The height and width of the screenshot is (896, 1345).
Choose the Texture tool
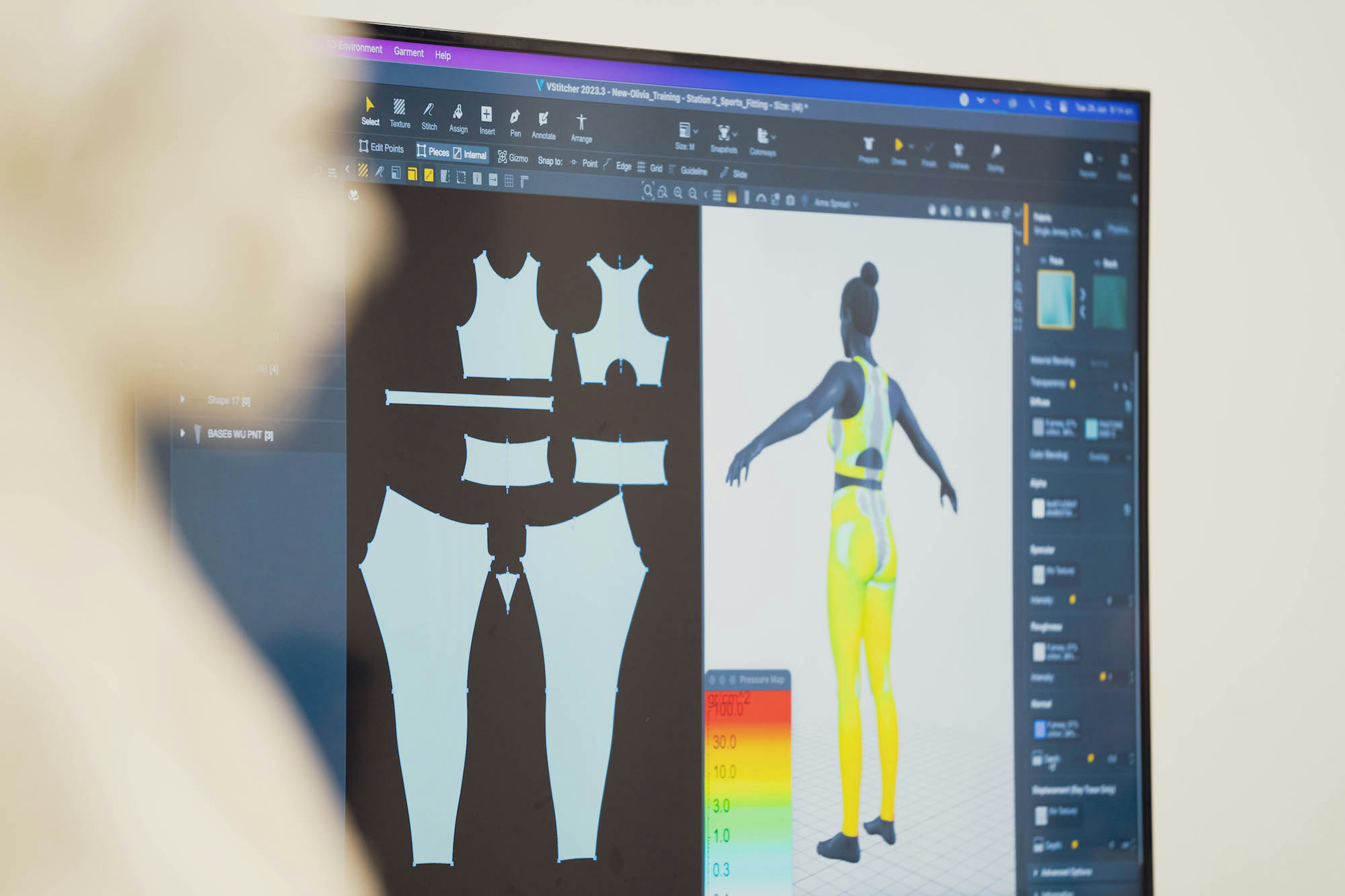click(x=400, y=114)
